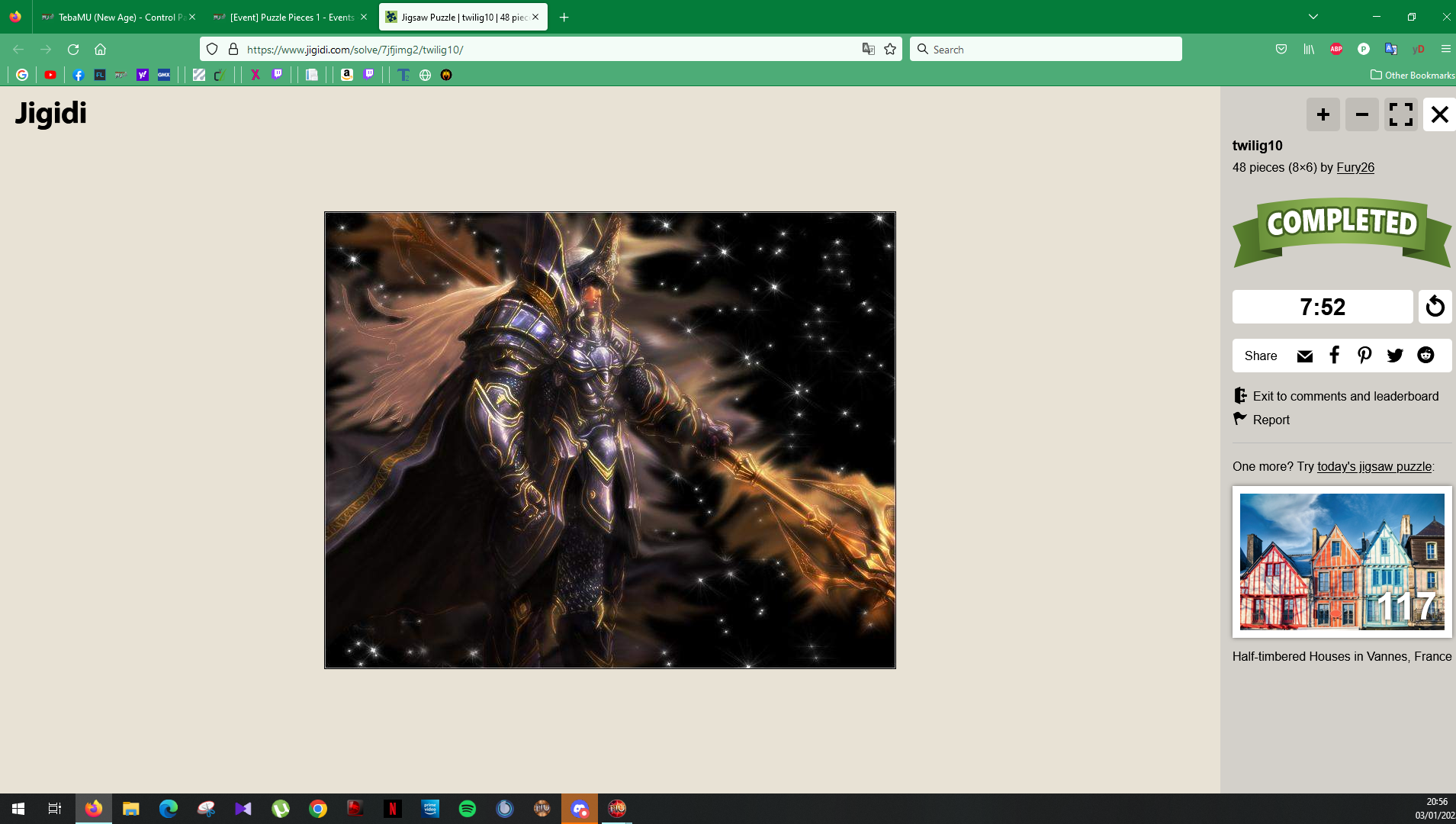Open the Google bookmark
Viewport: 1456px width, 824px height.
click(x=22, y=75)
